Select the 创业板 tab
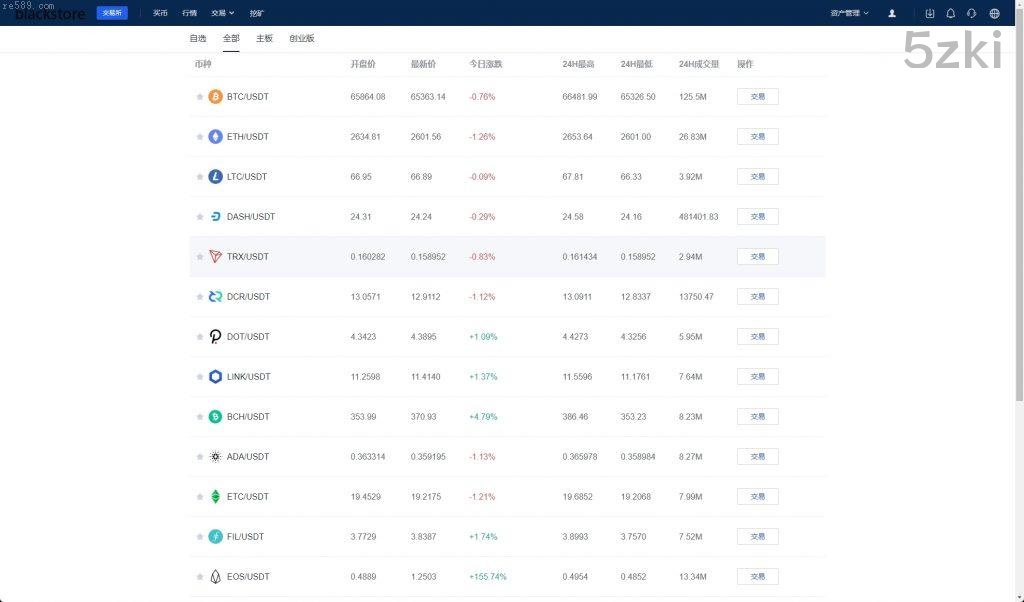Viewport: 1024px width, 602px height. coord(301,38)
